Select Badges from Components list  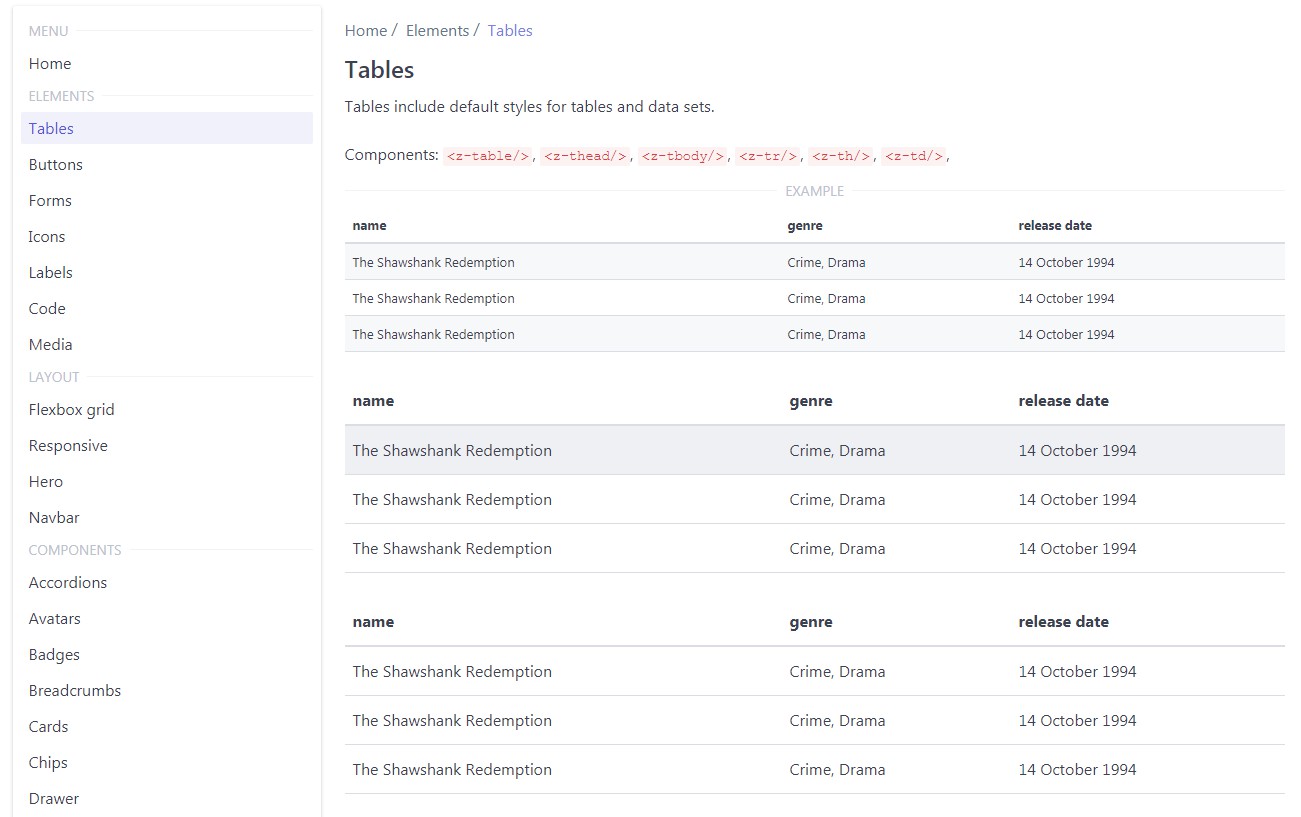click(x=166, y=654)
